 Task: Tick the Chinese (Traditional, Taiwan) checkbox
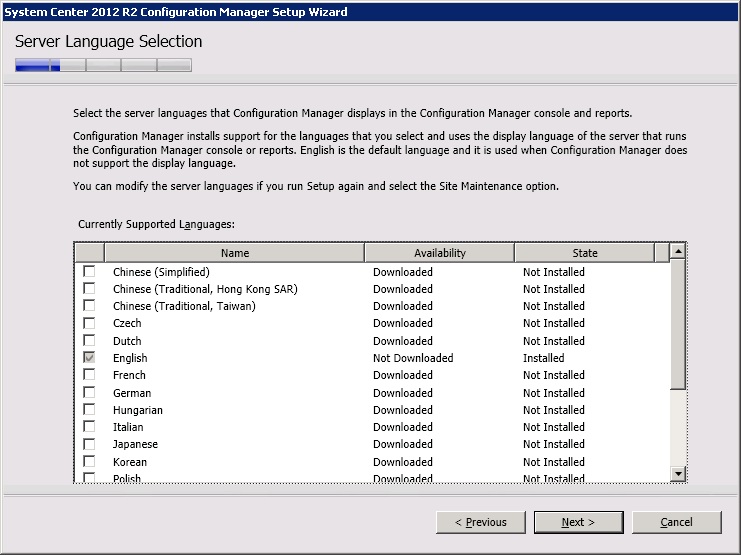[90, 306]
